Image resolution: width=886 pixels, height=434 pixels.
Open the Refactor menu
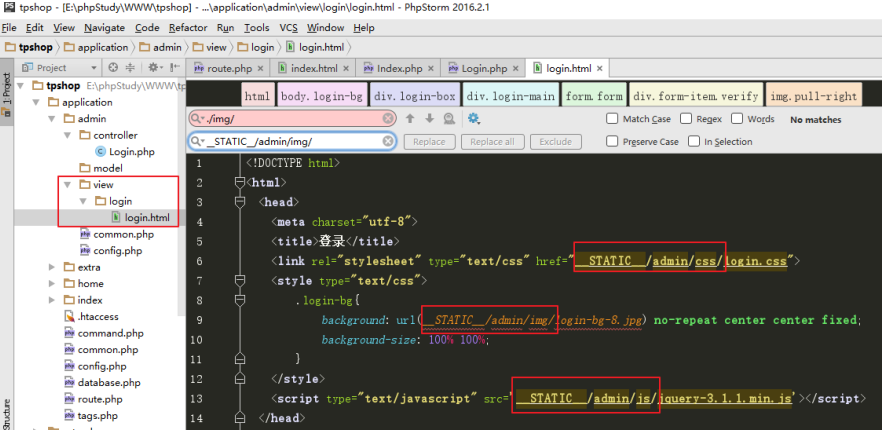pyautogui.click(x=188, y=28)
